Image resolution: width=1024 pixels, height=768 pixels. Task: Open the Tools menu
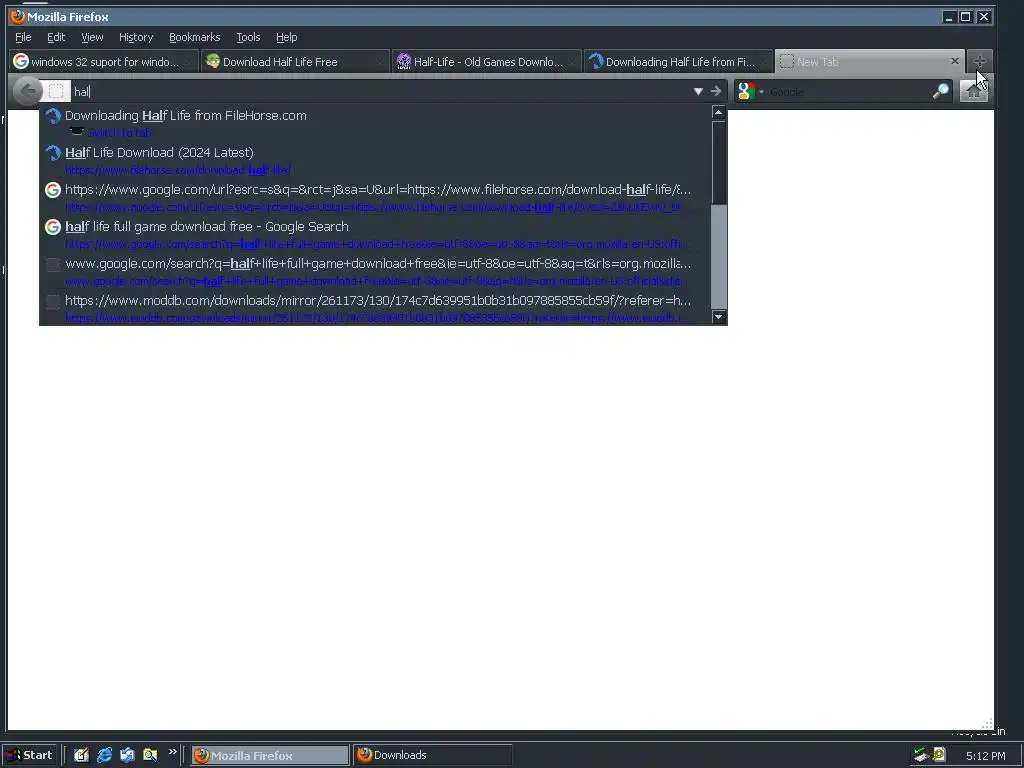click(248, 37)
